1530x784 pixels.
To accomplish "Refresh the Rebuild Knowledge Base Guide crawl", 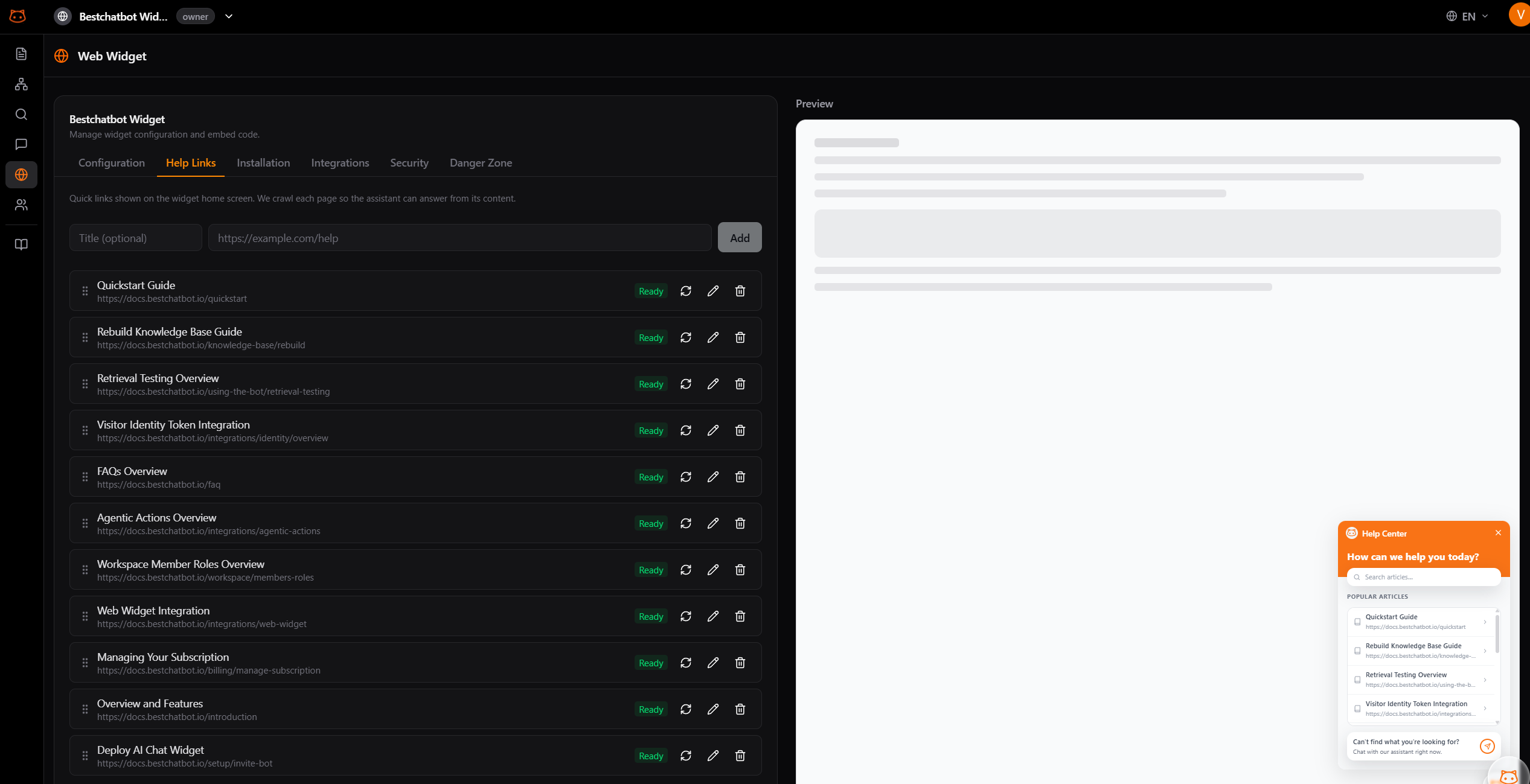I will (x=686, y=337).
